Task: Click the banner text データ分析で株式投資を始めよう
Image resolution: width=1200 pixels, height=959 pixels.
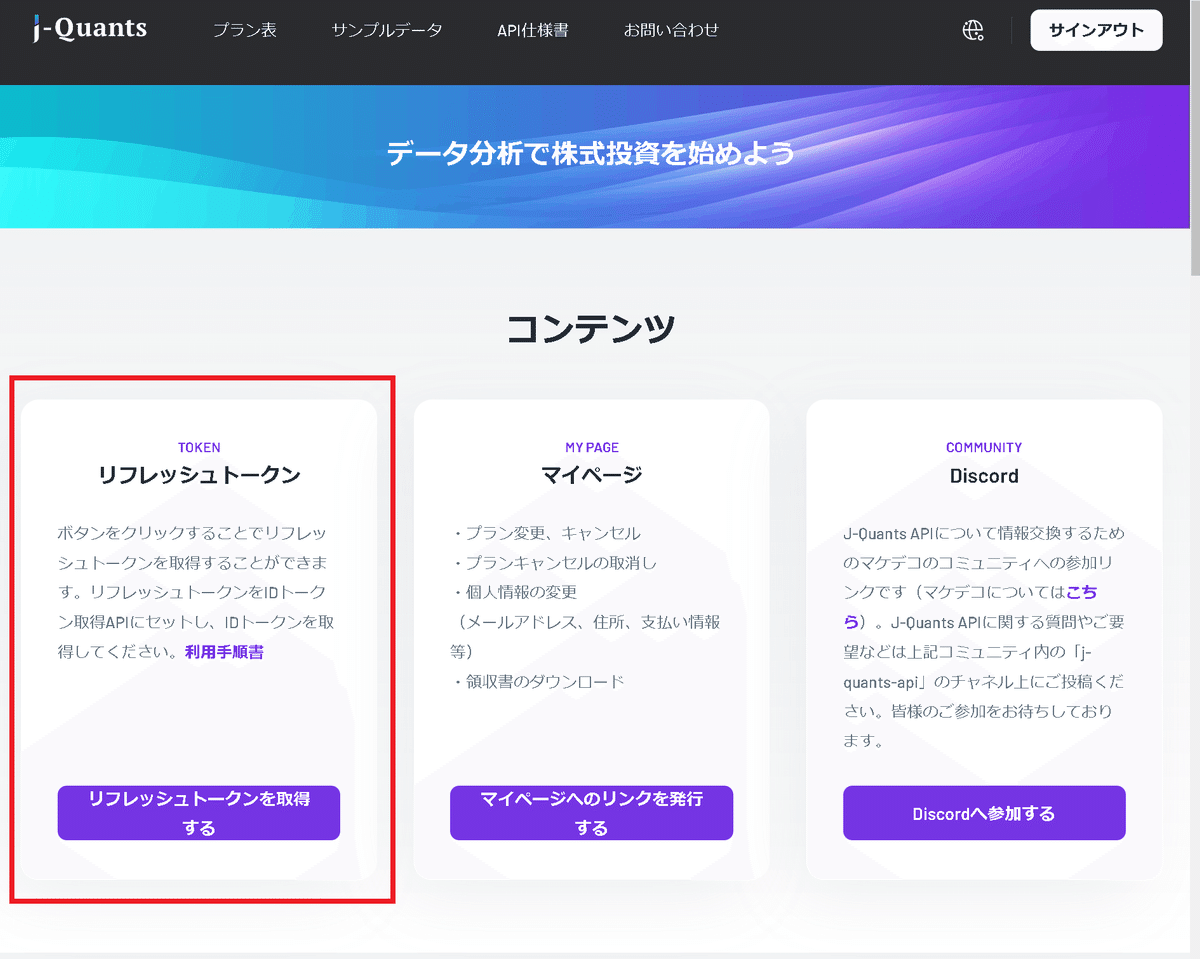Action: (591, 155)
